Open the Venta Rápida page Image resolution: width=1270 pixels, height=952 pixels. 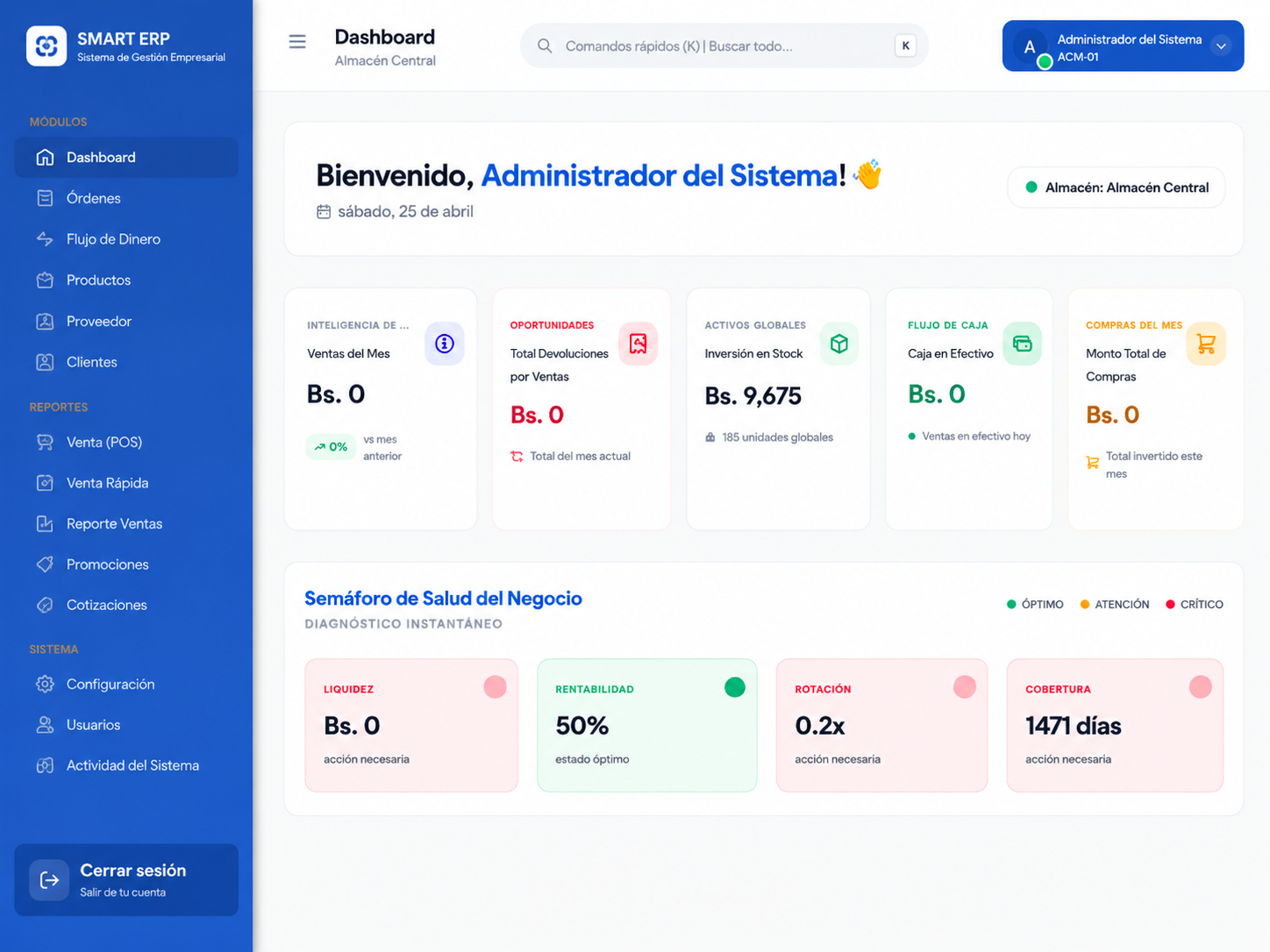[126, 482]
